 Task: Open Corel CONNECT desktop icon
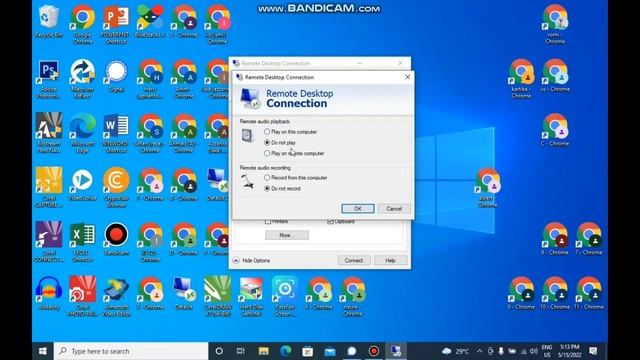click(x=49, y=242)
